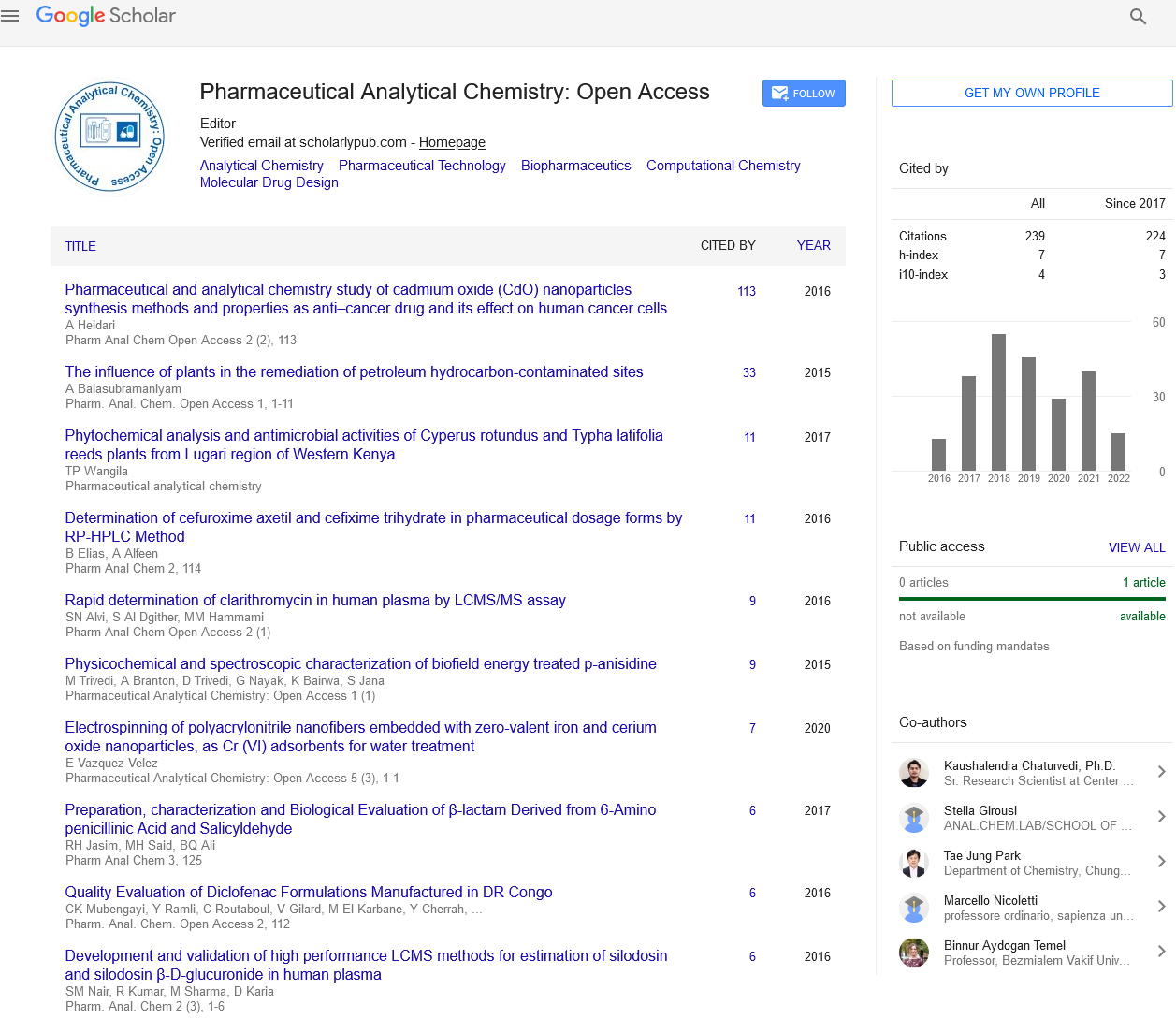Viewport: 1176px width, 1019px height.
Task: Open the biofield treated p-anisidine article
Action: point(360,664)
